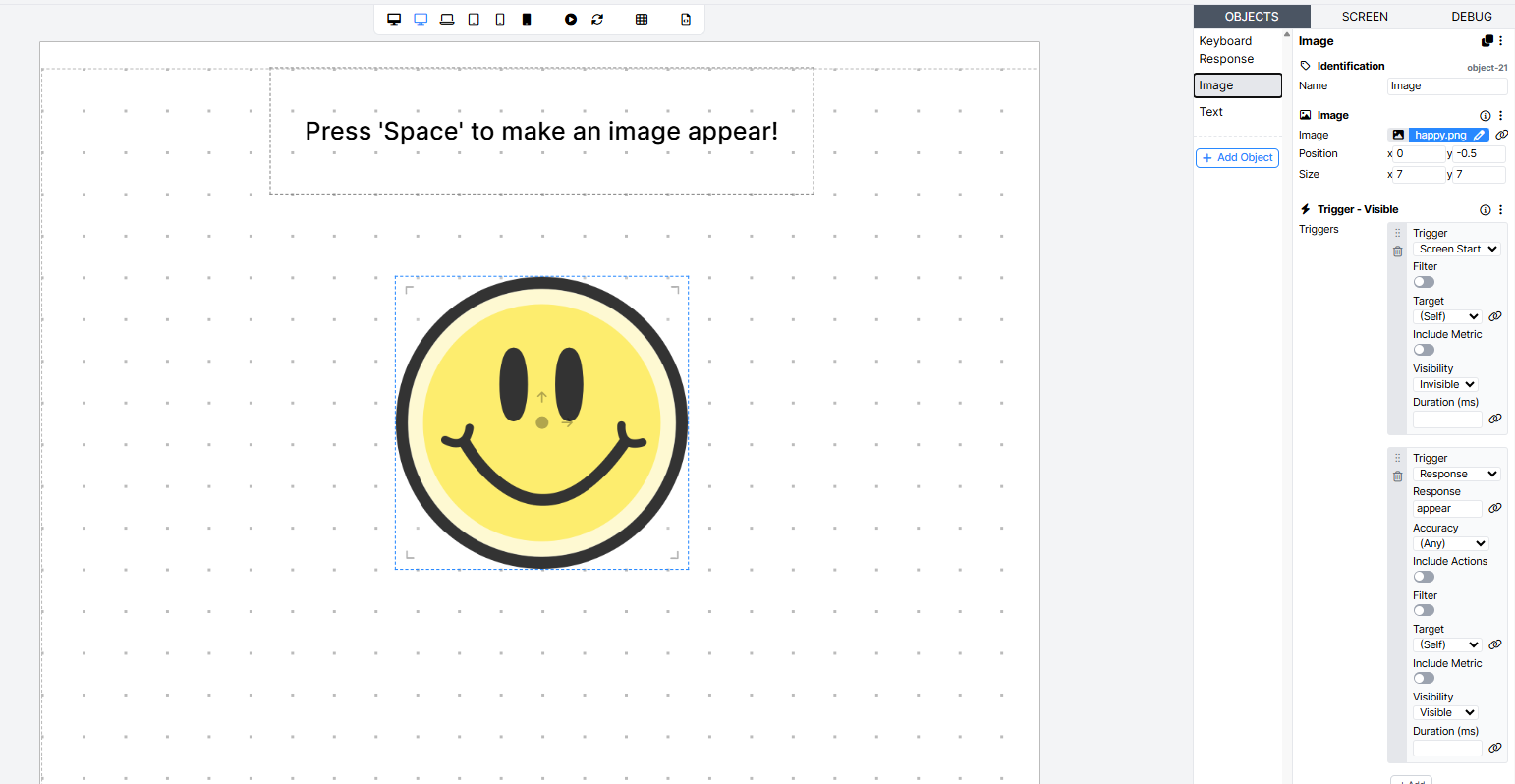Open the DEBUG tab
The image size is (1515, 784).
pos(1471,16)
